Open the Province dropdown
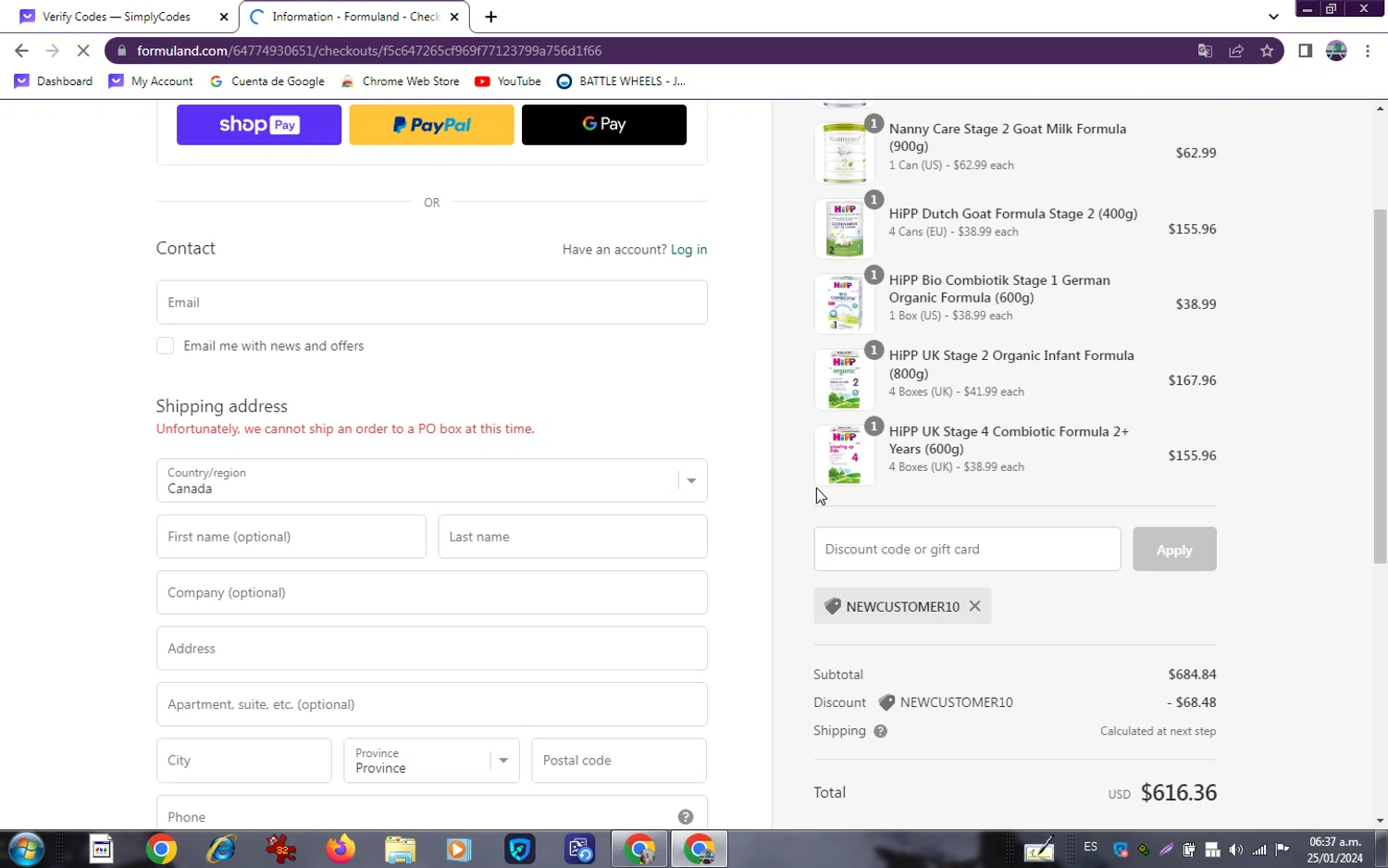The image size is (1388, 868). click(x=431, y=761)
